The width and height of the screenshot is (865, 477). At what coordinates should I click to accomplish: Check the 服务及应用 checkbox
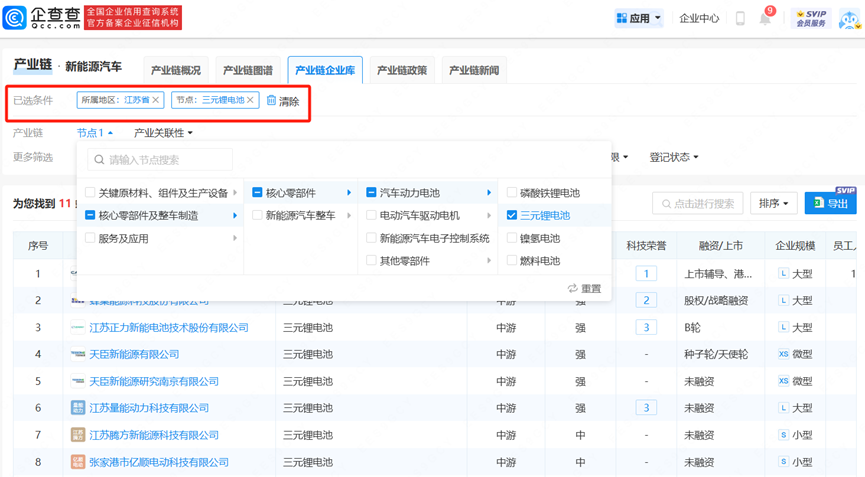90,238
